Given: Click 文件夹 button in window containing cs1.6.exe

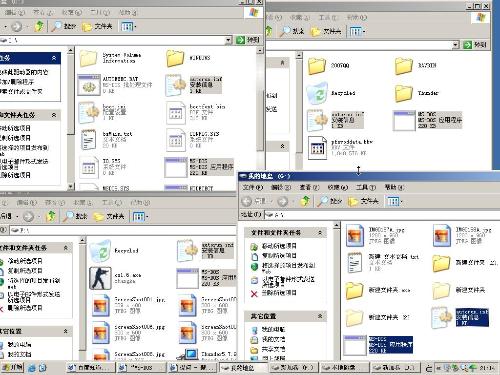Looking at the screenshot, I should [109, 216].
